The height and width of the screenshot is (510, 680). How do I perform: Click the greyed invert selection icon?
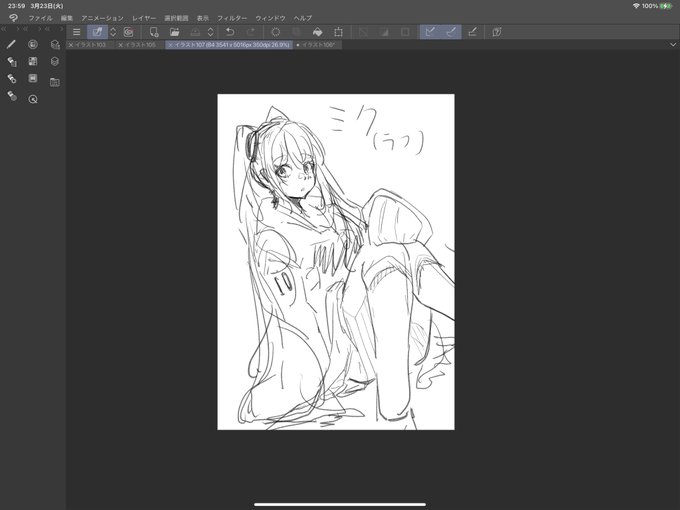pos(384,32)
